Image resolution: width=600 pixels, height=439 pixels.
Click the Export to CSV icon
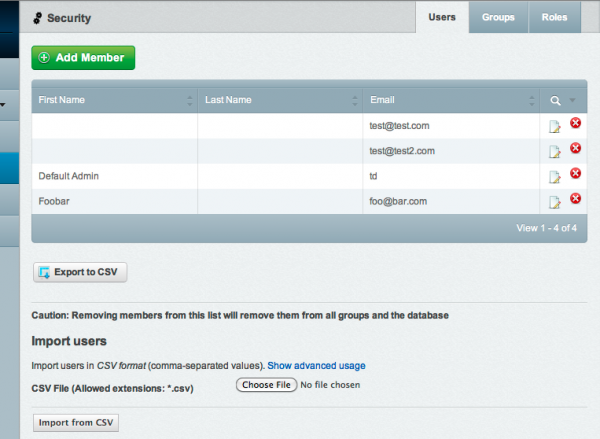pos(44,272)
